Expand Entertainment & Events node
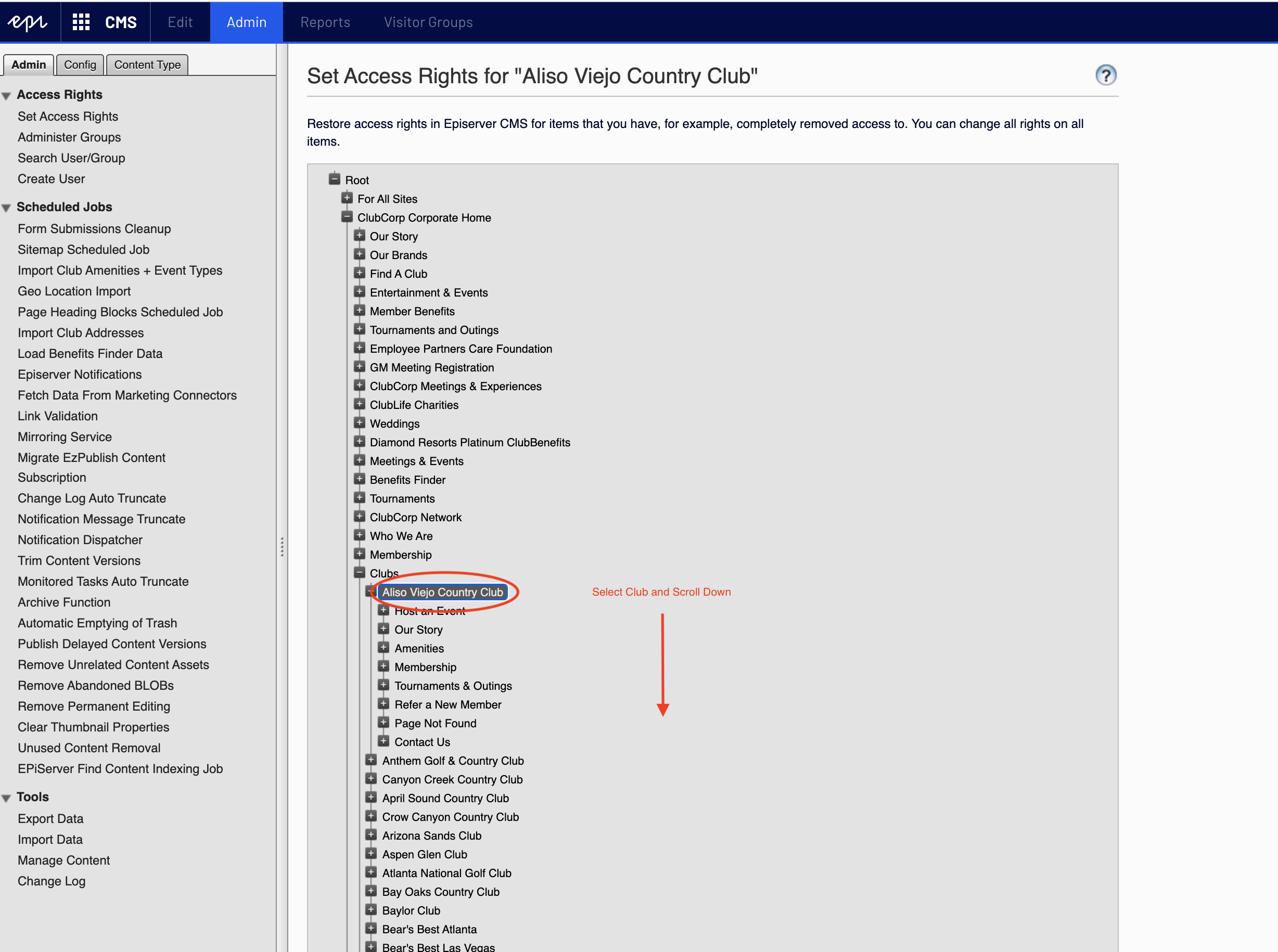The width and height of the screenshot is (1278, 952). point(359,292)
